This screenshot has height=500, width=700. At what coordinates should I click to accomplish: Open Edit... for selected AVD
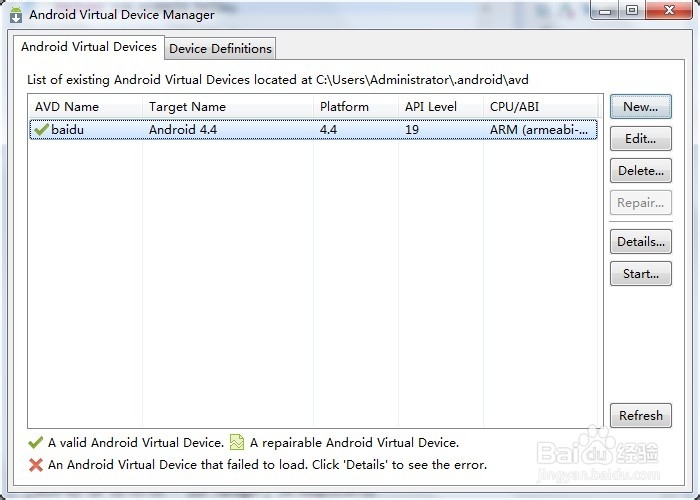pyautogui.click(x=641, y=139)
